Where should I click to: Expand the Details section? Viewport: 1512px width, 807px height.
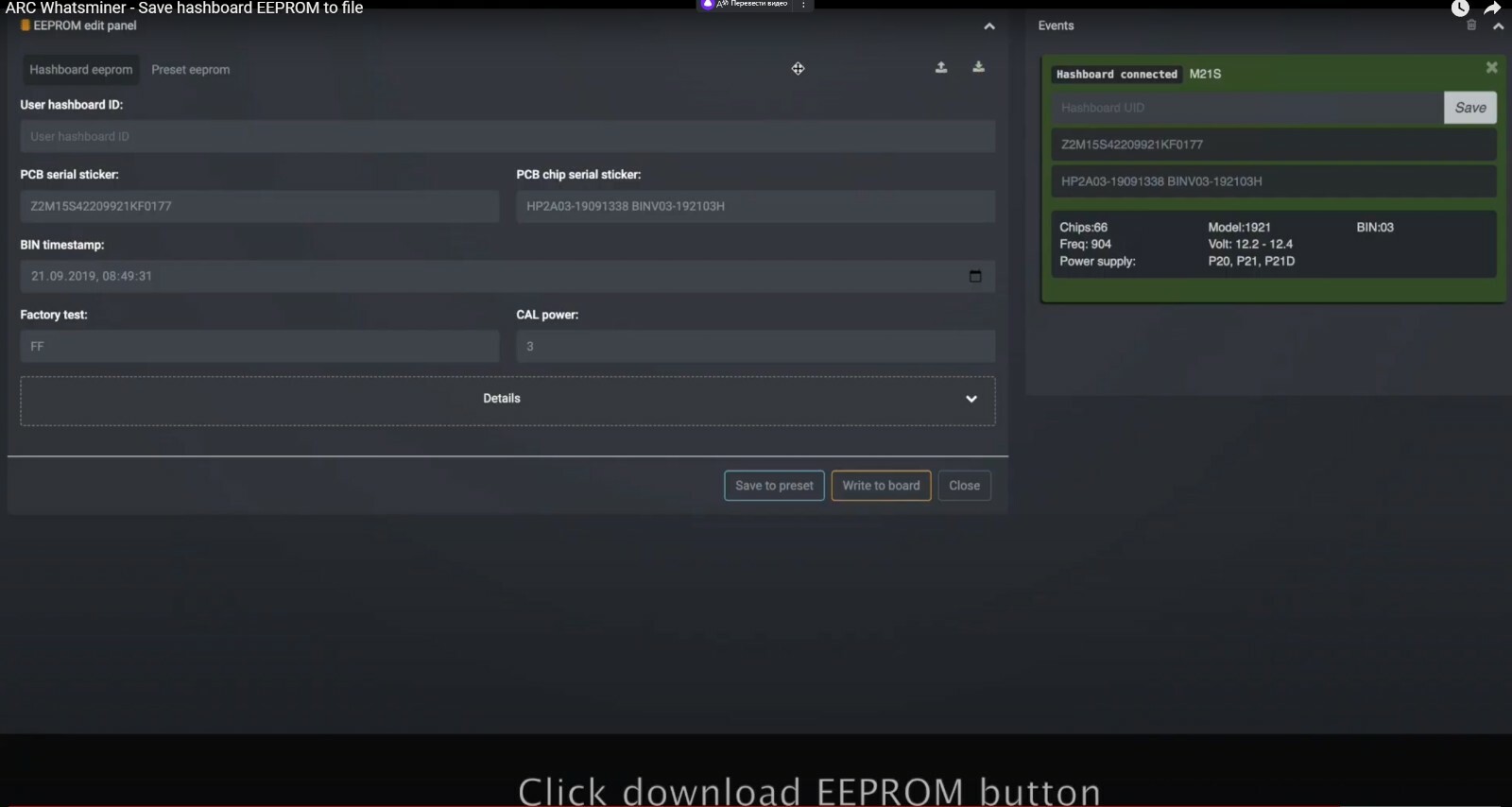coord(507,401)
